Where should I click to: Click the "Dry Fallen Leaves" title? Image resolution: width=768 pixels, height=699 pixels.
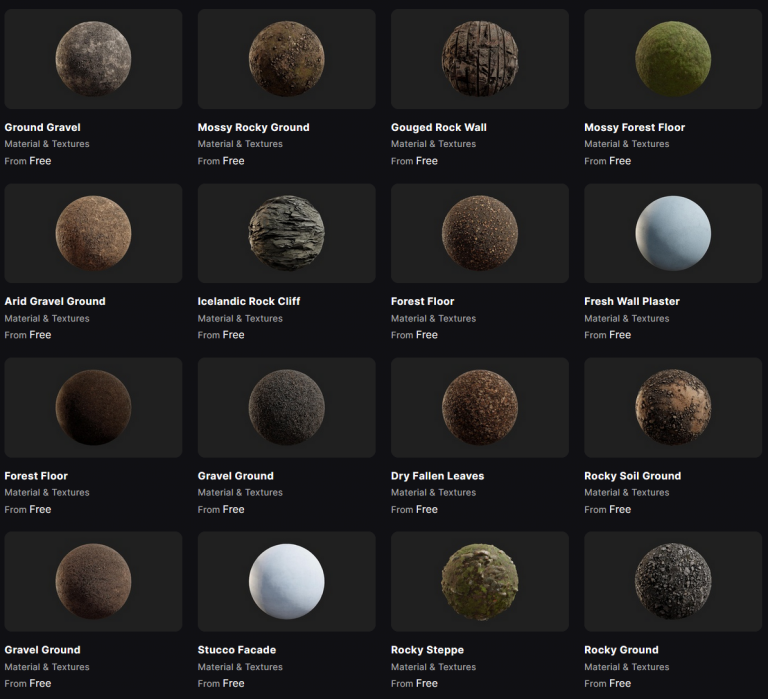[437, 476]
